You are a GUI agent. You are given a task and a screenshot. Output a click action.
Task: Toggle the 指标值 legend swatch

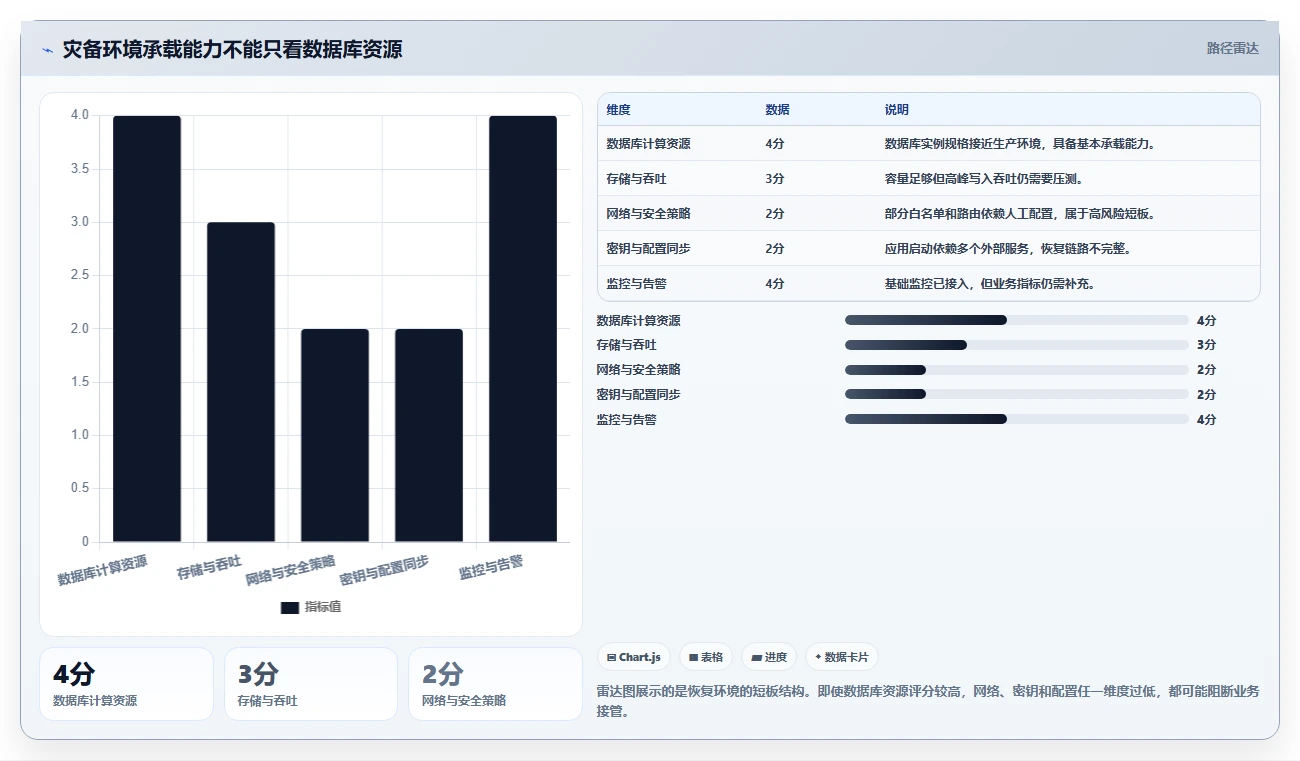point(290,607)
